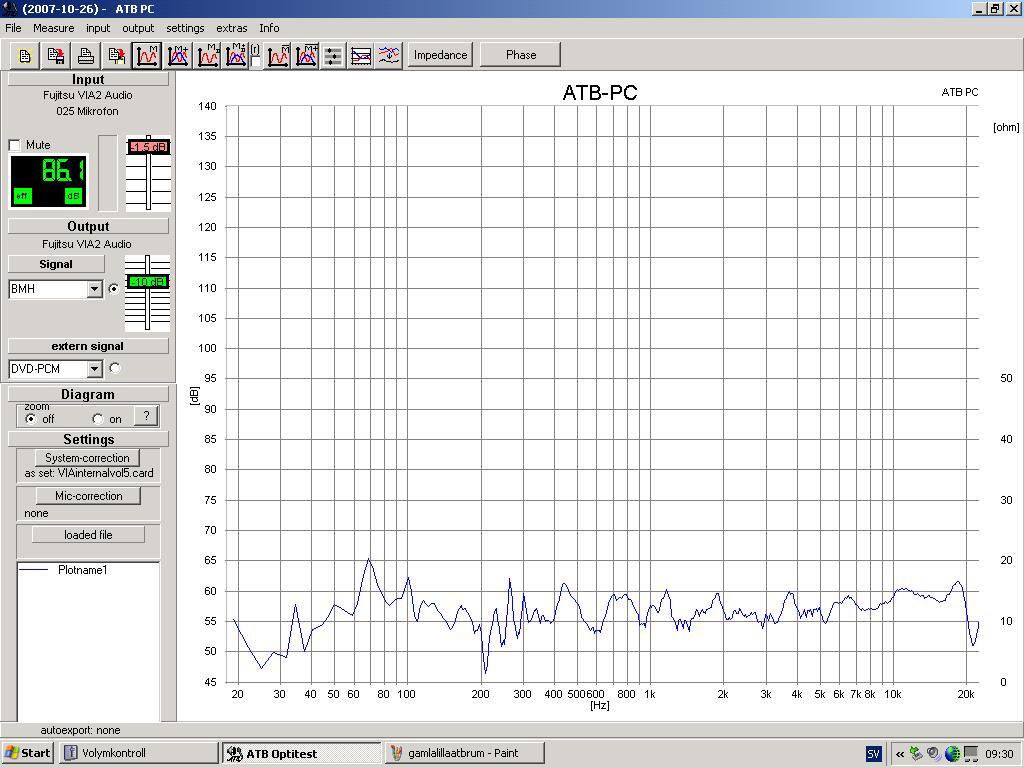Screen dimensions: 1024x768
Task: Click the new document icon in toolbar
Action: pos(25,56)
